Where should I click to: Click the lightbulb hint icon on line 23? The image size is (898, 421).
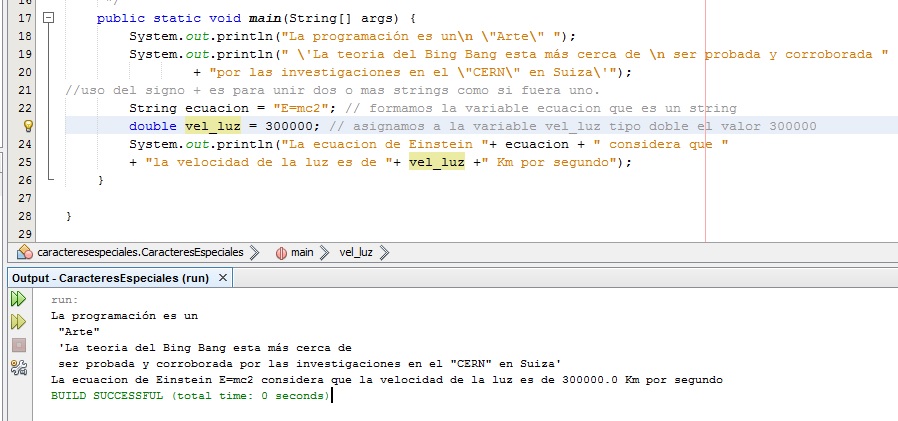click(28, 126)
